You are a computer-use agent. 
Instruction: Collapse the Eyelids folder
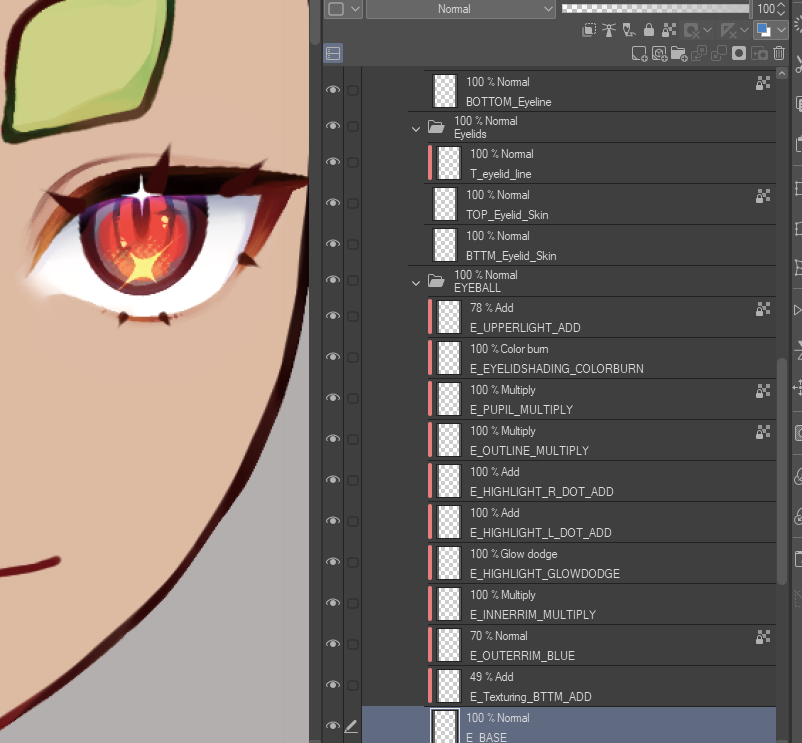pos(416,129)
